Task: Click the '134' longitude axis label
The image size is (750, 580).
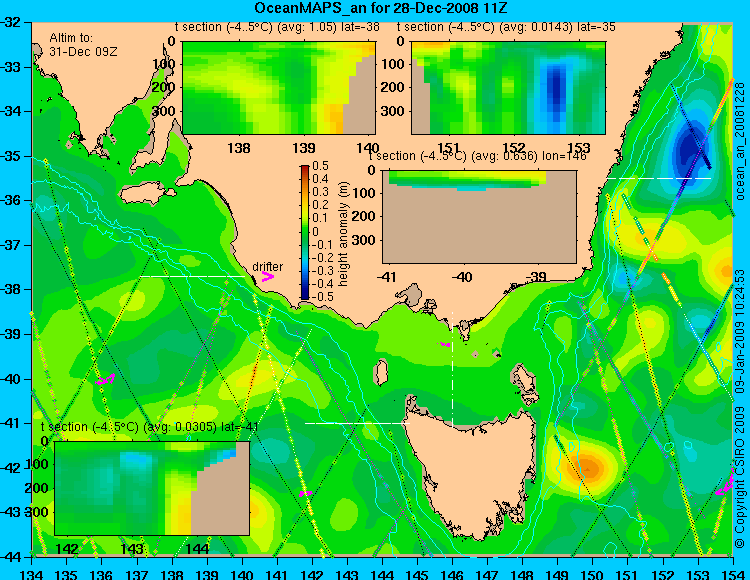Action: [33, 574]
